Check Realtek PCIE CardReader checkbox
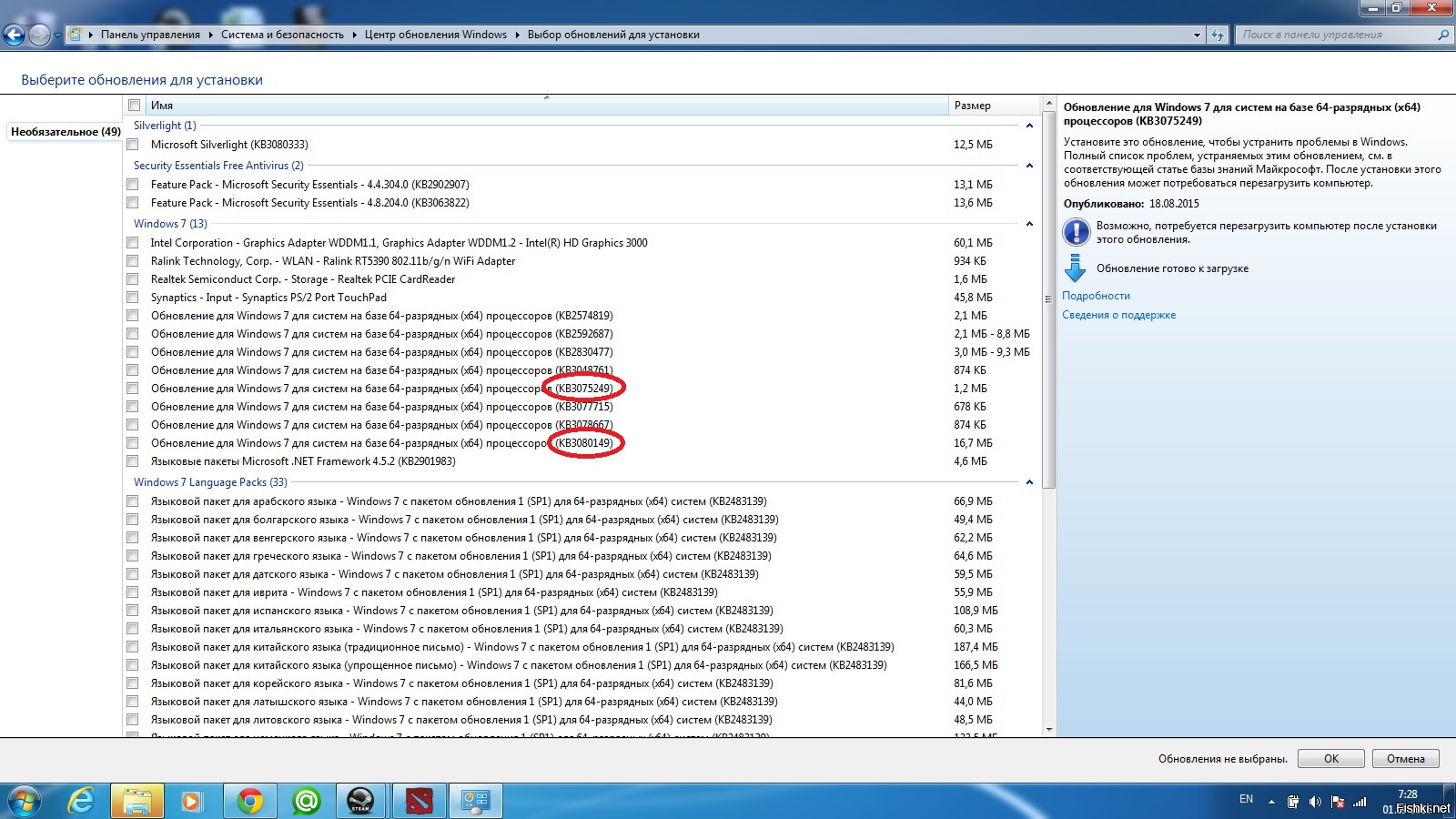The width and height of the screenshot is (1456, 819). point(133,279)
